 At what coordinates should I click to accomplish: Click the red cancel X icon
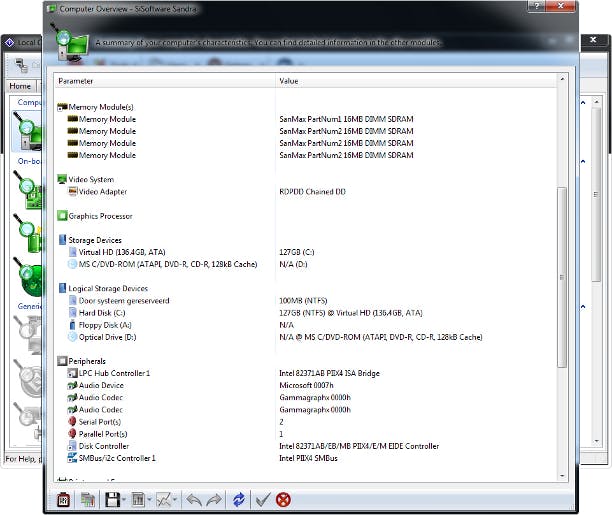pyautogui.click(x=283, y=500)
